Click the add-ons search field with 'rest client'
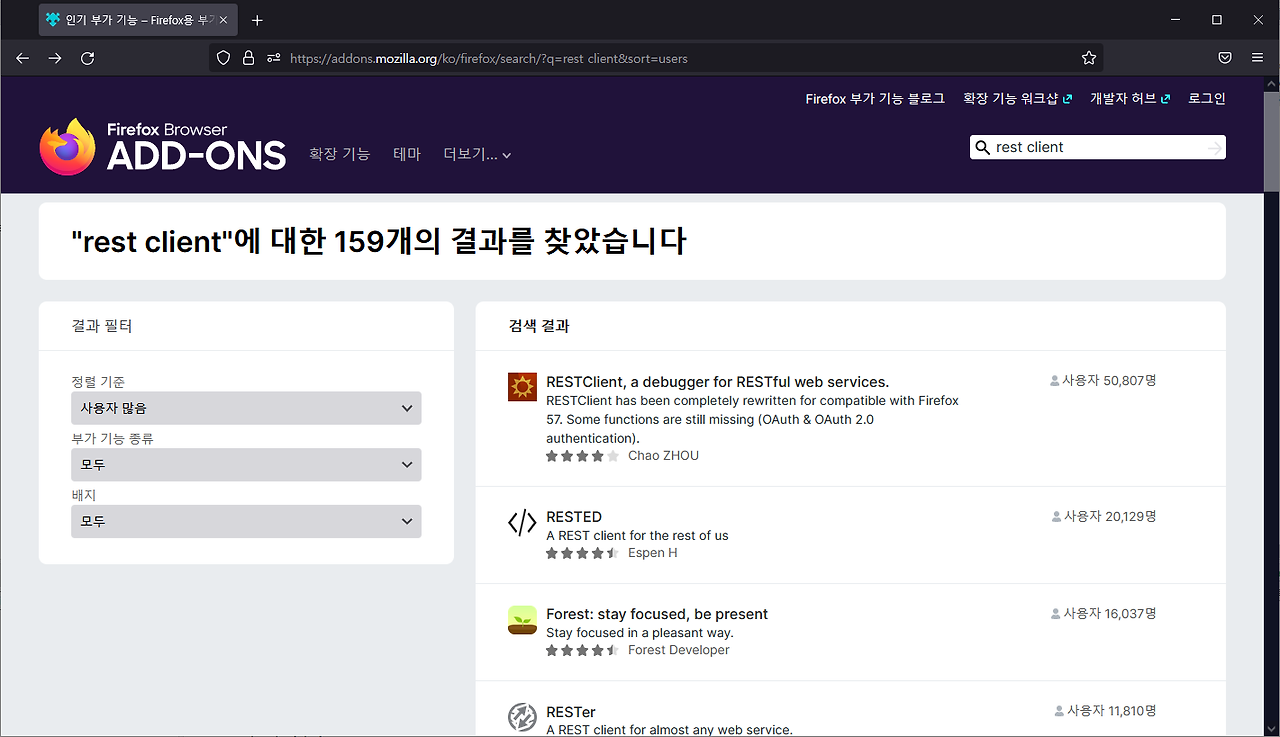Image resolution: width=1280 pixels, height=737 pixels. coord(1098,147)
